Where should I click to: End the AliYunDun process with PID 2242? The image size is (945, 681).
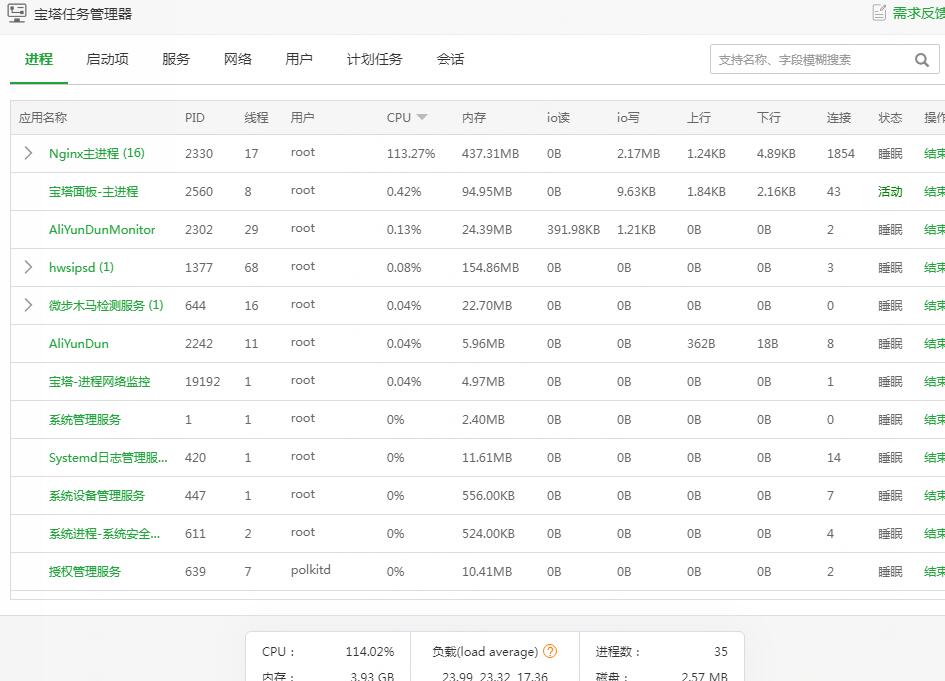(x=934, y=344)
